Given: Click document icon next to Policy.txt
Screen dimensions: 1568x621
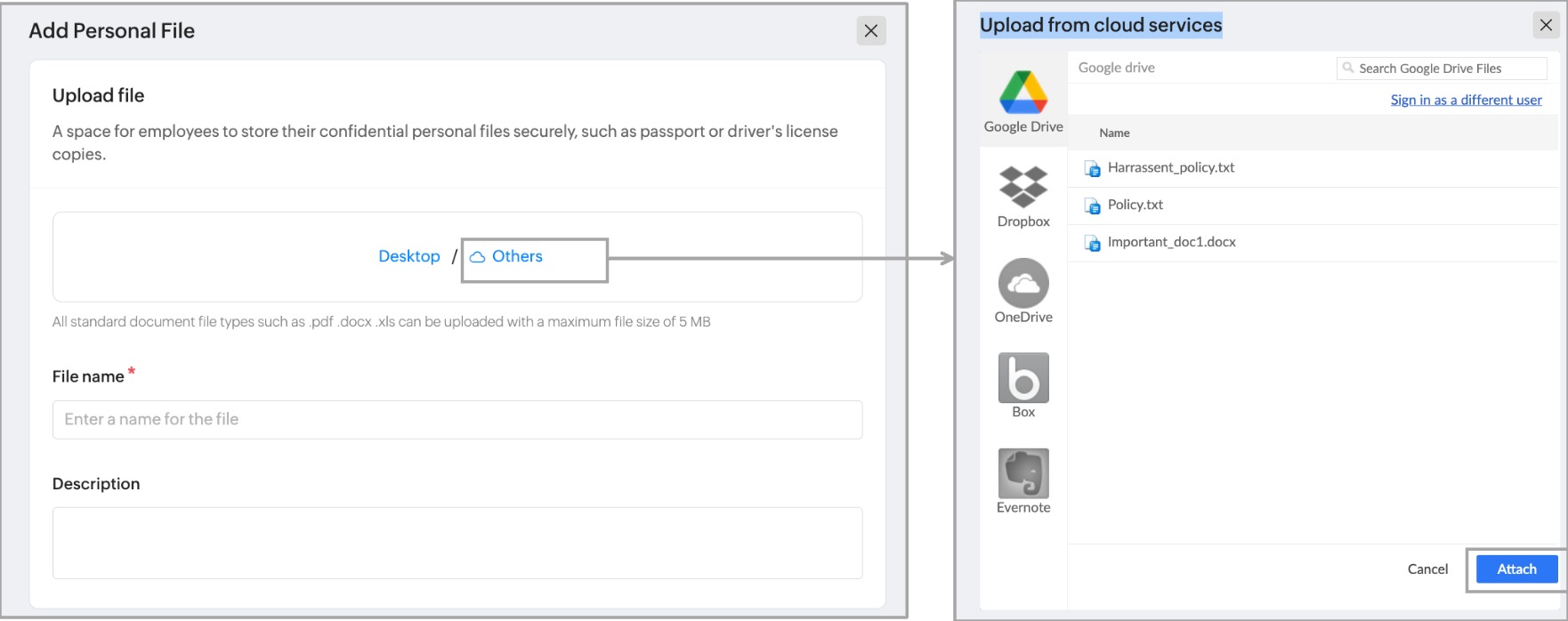Looking at the screenshot, I should coord(1093,206).
